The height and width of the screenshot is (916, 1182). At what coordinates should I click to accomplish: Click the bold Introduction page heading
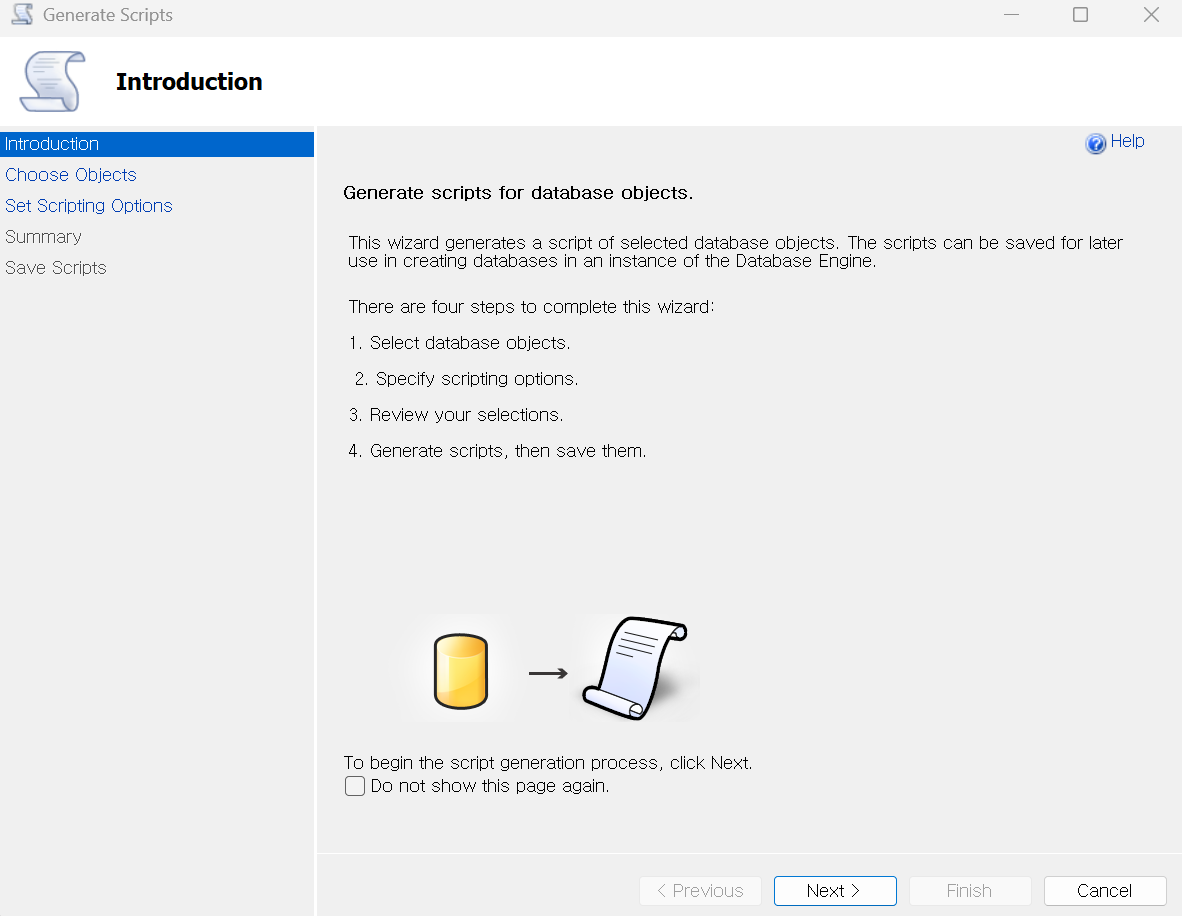pyautogui.click(x=189, y=81)
